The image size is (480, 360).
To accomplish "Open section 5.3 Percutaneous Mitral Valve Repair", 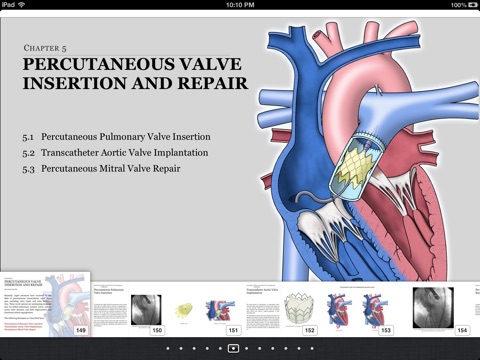I will [101, 169].
